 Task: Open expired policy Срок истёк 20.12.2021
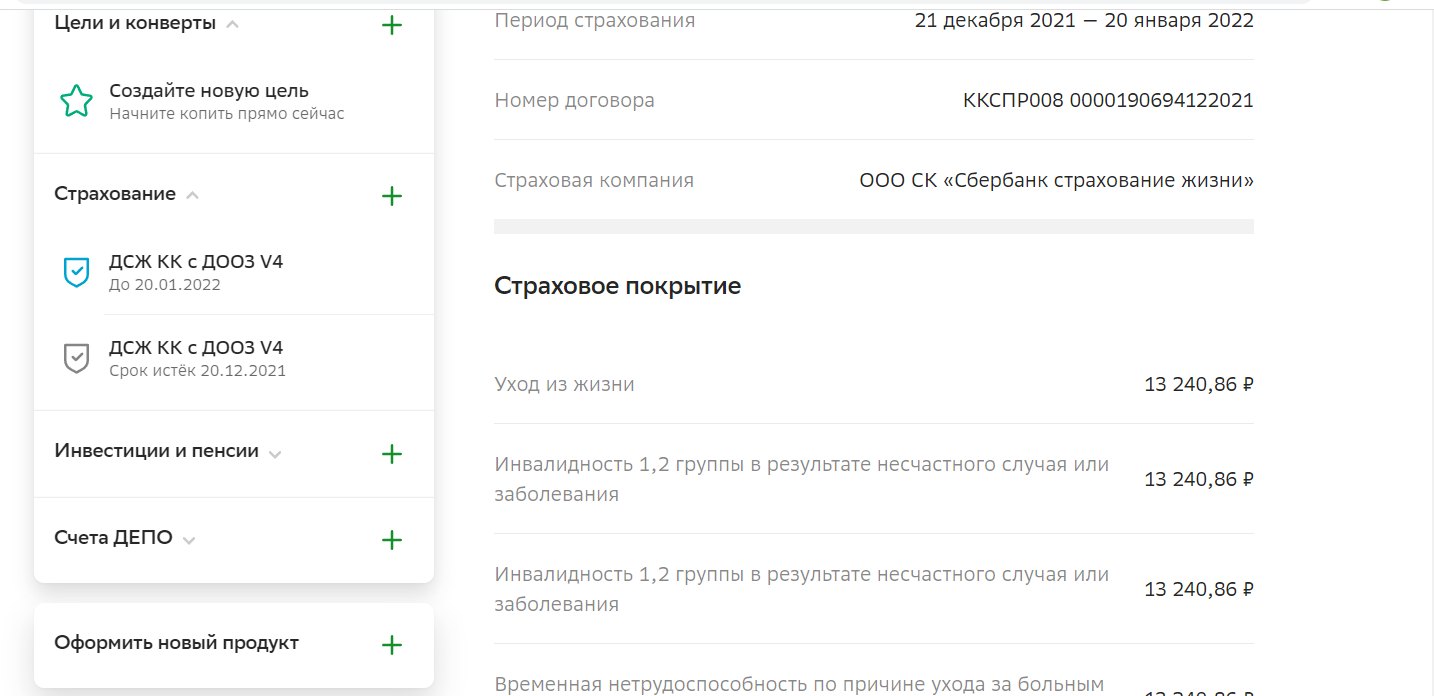[197, 359]
